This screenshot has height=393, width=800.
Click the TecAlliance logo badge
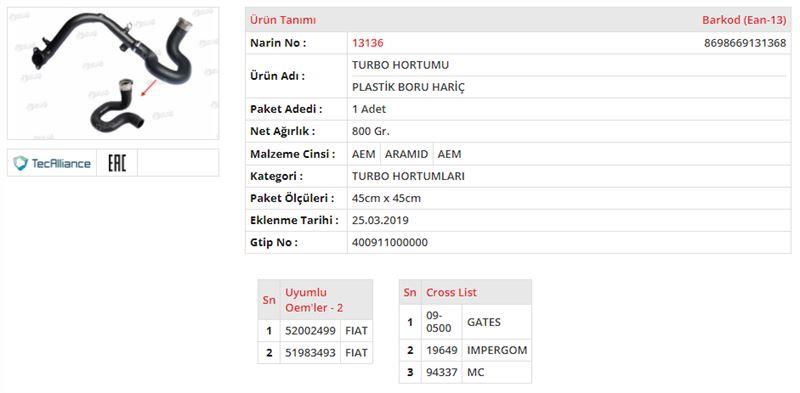coord(52,163)
